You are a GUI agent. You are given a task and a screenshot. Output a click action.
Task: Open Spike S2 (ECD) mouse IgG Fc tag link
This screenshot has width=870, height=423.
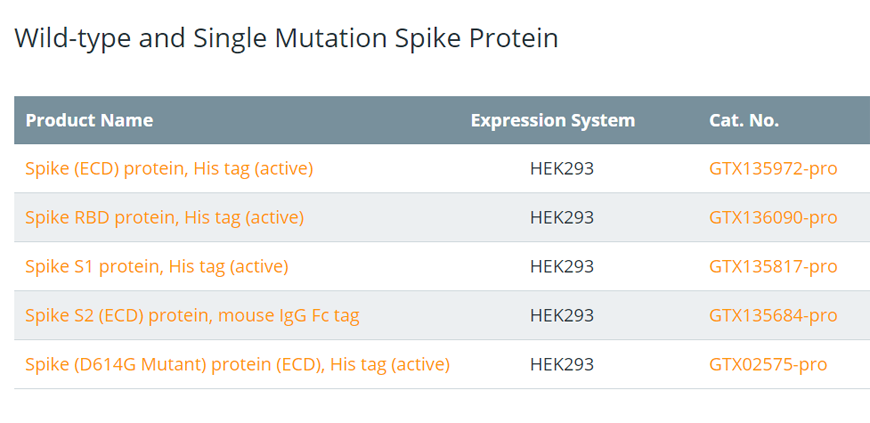[x=192, y=315]
